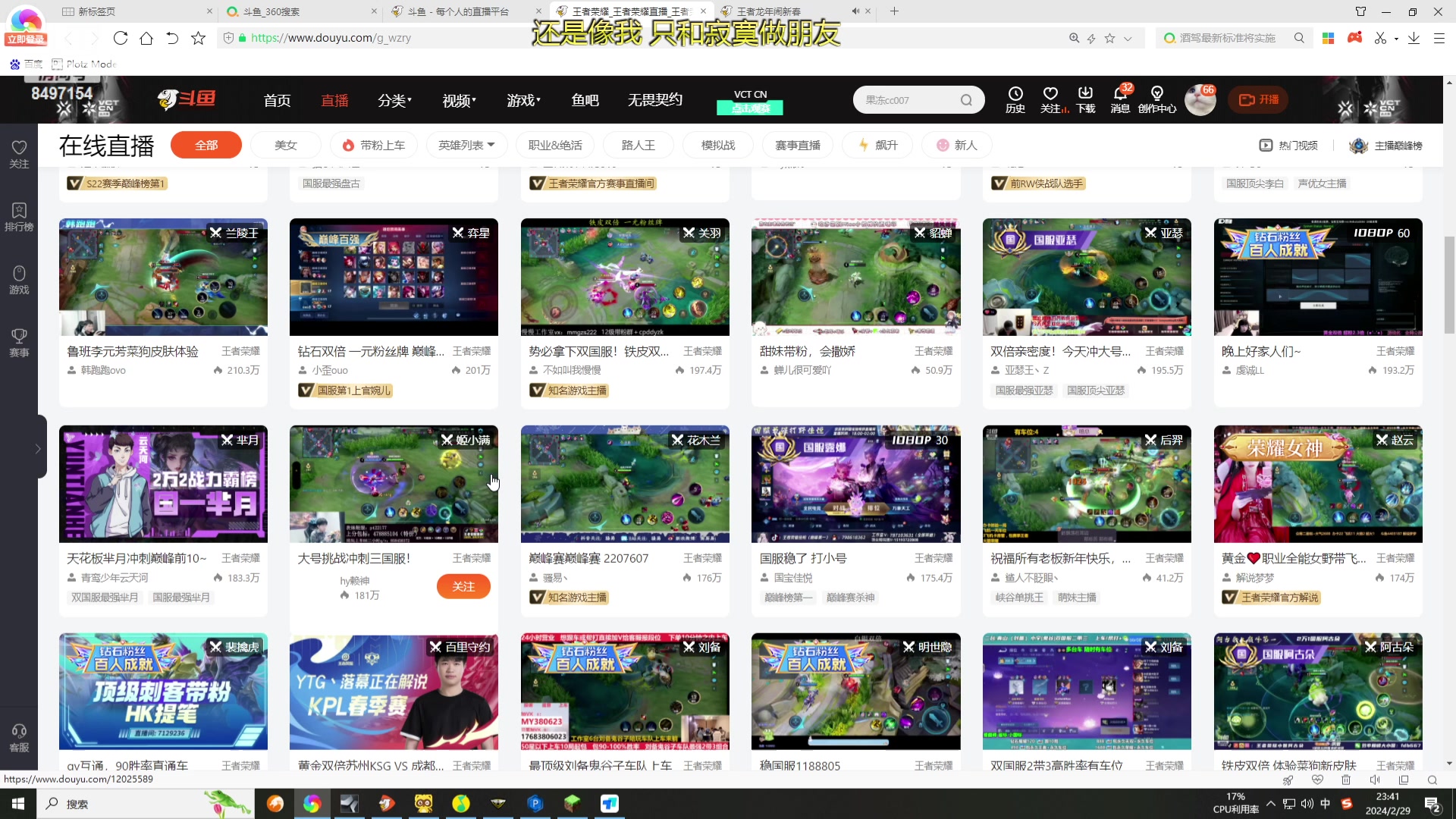The height and width of the screenshot is (819, 1456).
Task: Toggle the 全部 filter pill
Action: point(206,145)
